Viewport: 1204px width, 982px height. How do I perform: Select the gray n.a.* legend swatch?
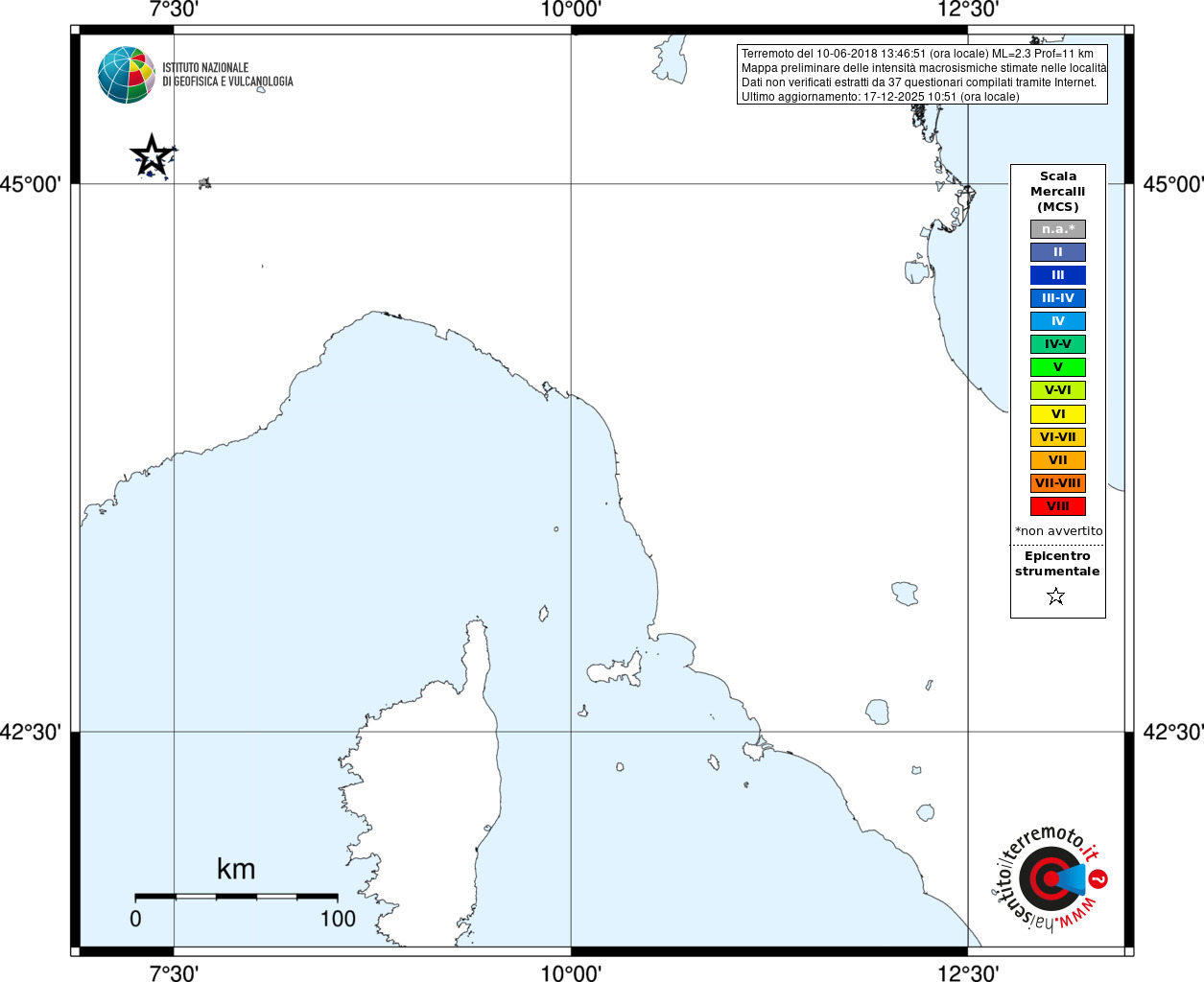tap(1058, 229)
